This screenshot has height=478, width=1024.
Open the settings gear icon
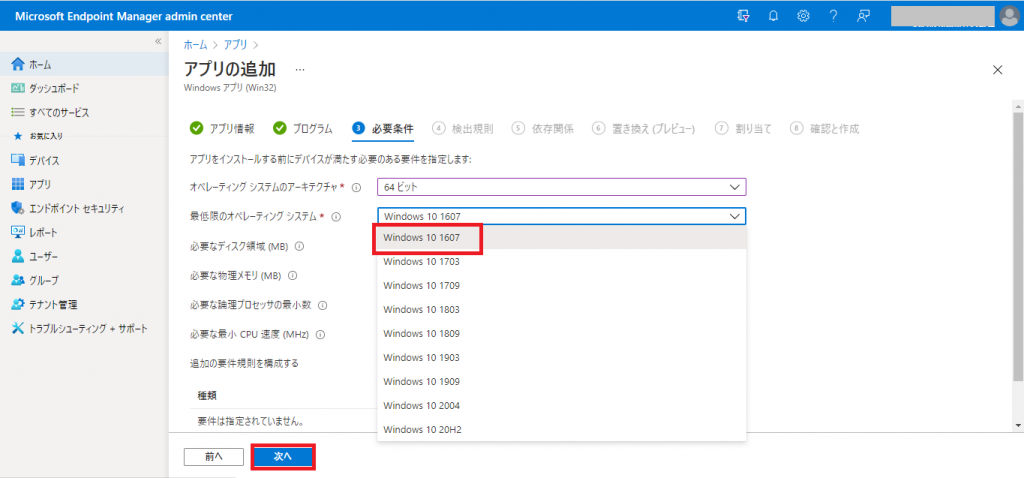click(x=803, y=16)
